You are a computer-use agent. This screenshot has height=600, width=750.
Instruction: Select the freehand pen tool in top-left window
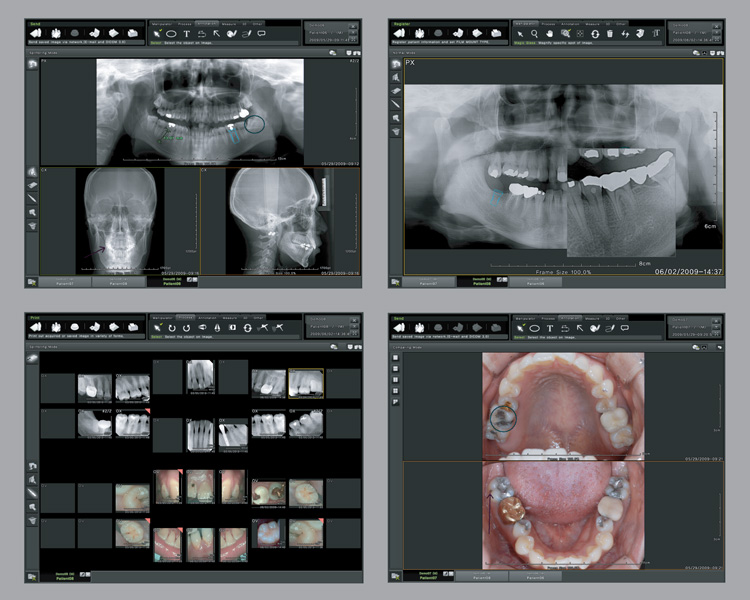tap(247, 33)
